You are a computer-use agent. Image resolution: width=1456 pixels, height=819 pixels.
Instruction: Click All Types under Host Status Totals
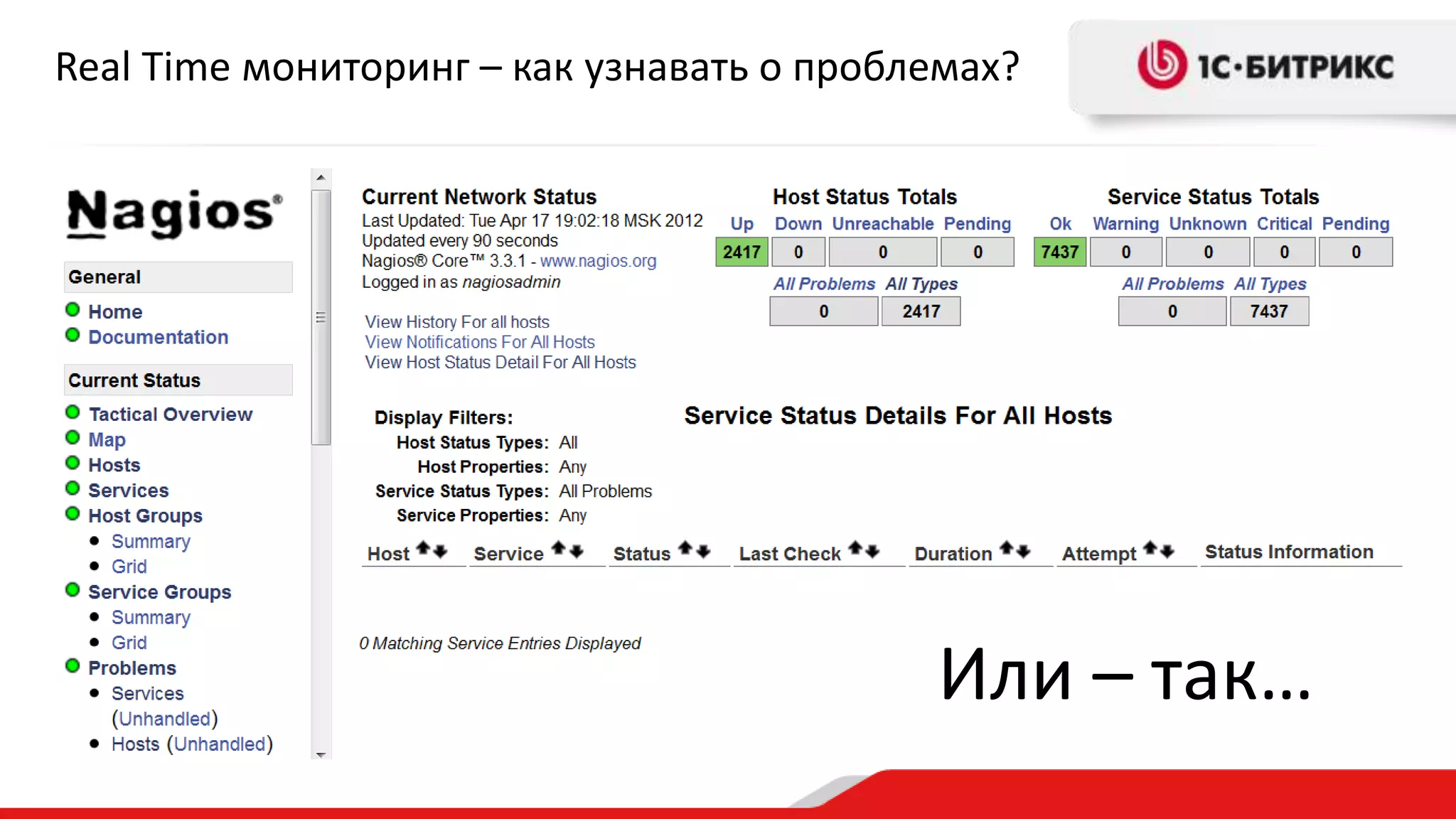click(922, 284)
